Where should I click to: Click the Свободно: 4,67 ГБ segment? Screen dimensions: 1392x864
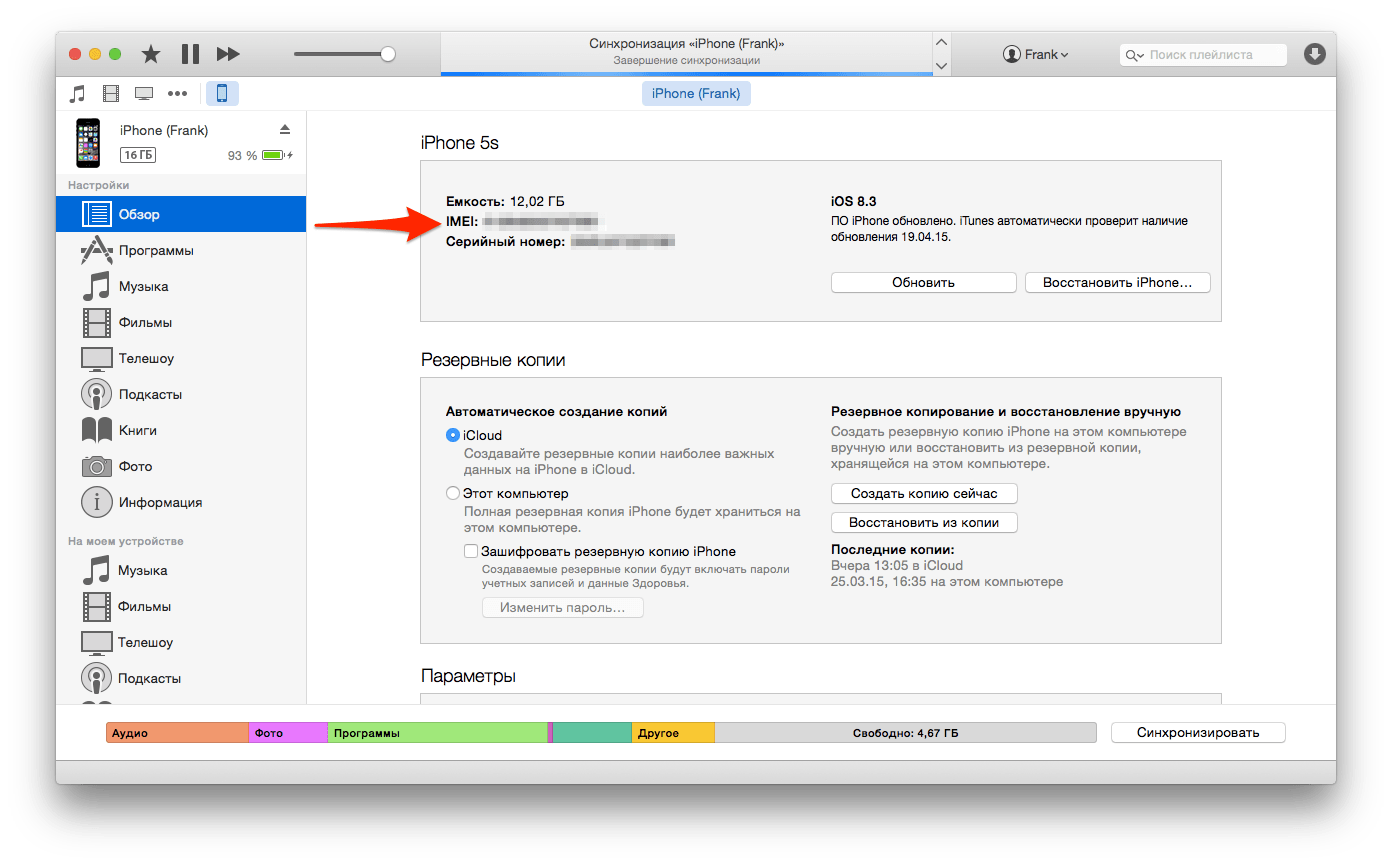tap(905, 733)
